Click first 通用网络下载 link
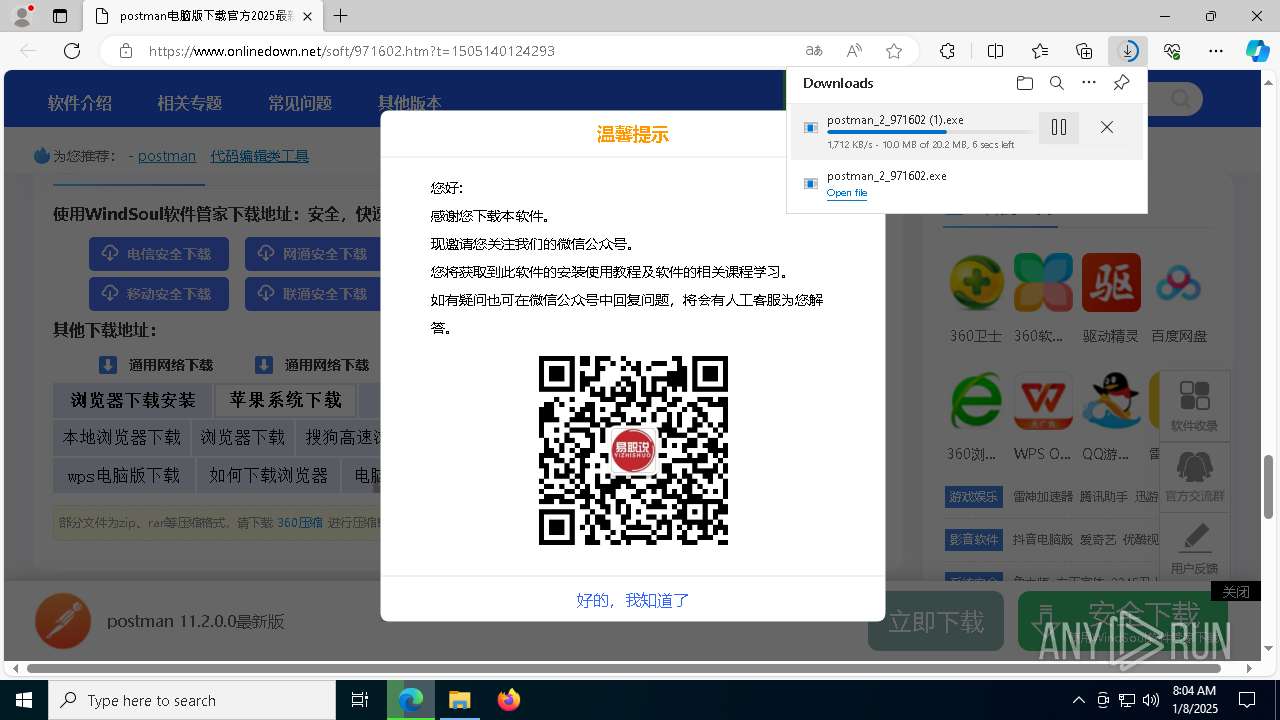The image size is (1280, 720). tap(156, 365)
